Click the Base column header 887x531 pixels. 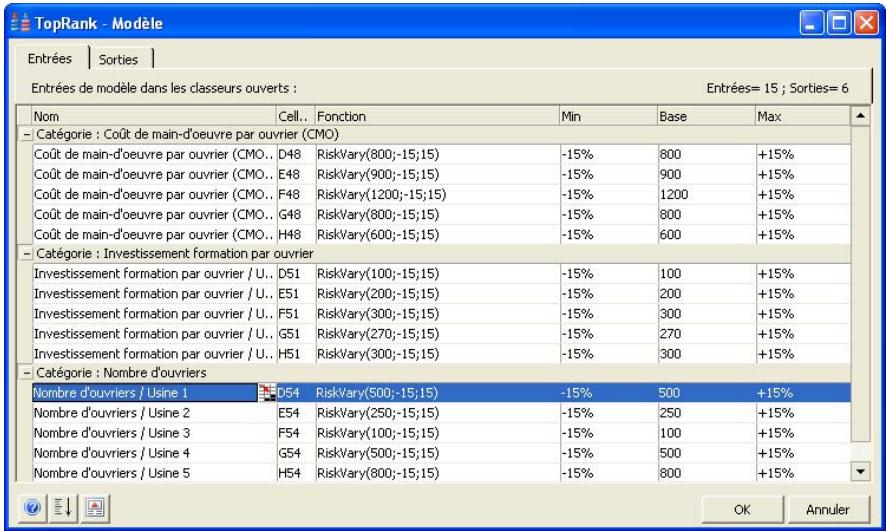coord(707,116)
